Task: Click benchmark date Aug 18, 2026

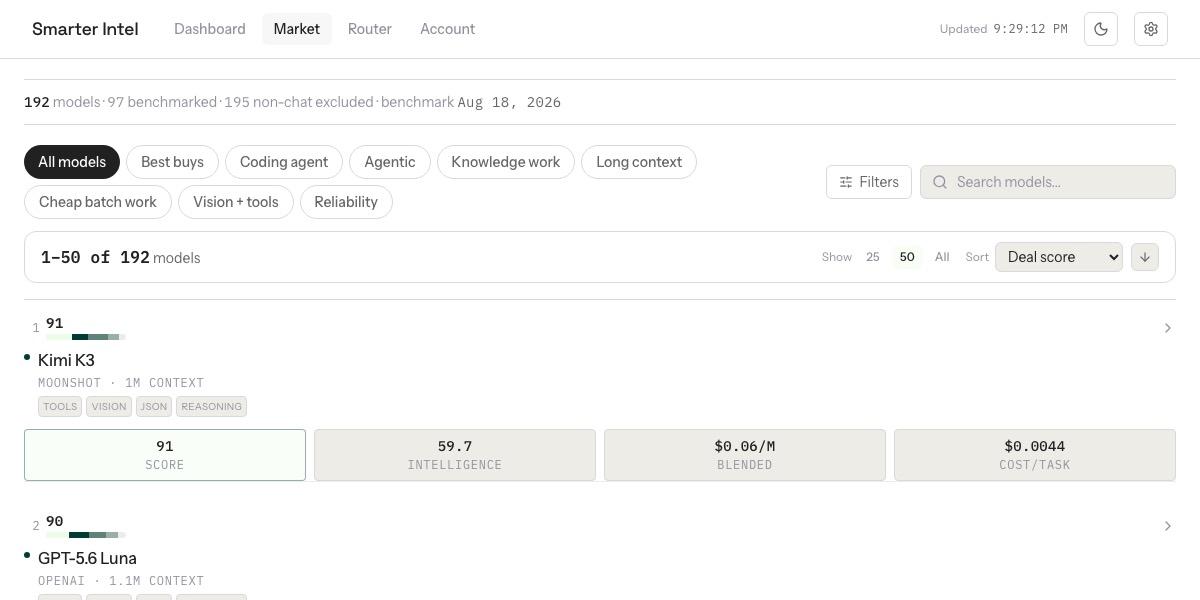Action: pos(509,102)
